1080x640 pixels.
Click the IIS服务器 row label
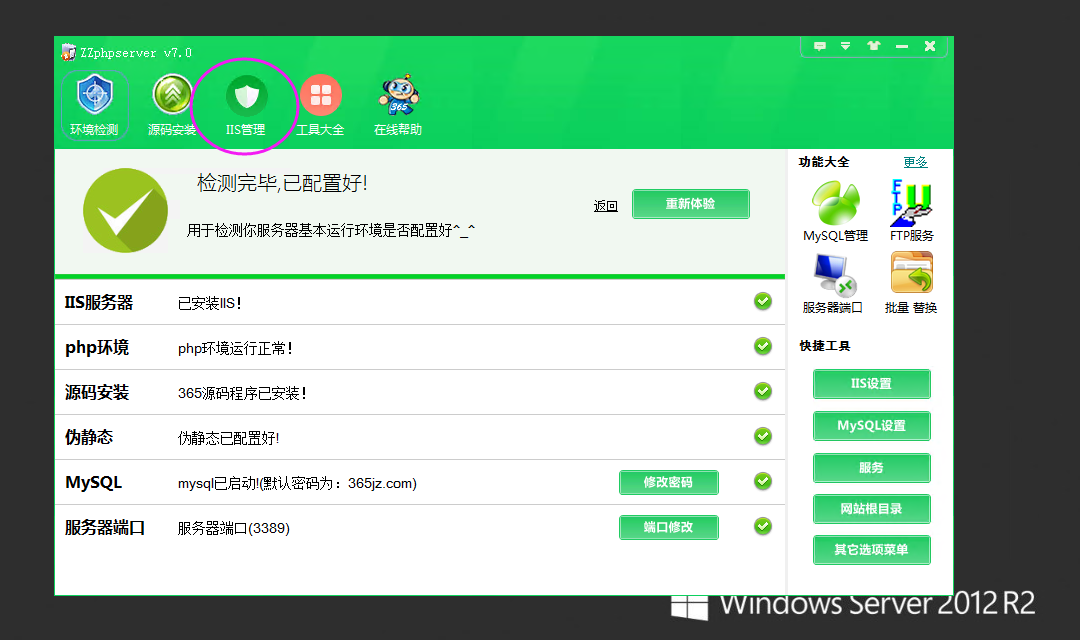98,302
